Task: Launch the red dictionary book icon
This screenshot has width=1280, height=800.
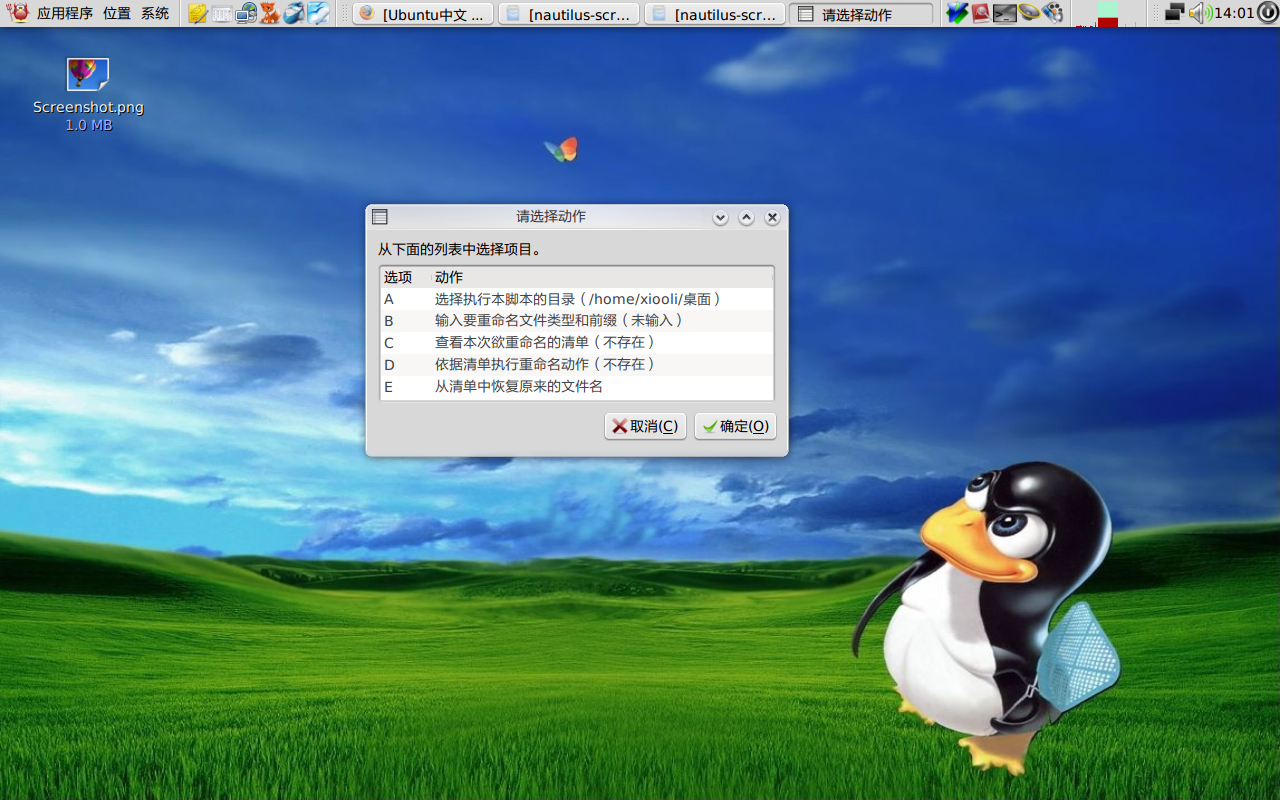Action: 981,13
